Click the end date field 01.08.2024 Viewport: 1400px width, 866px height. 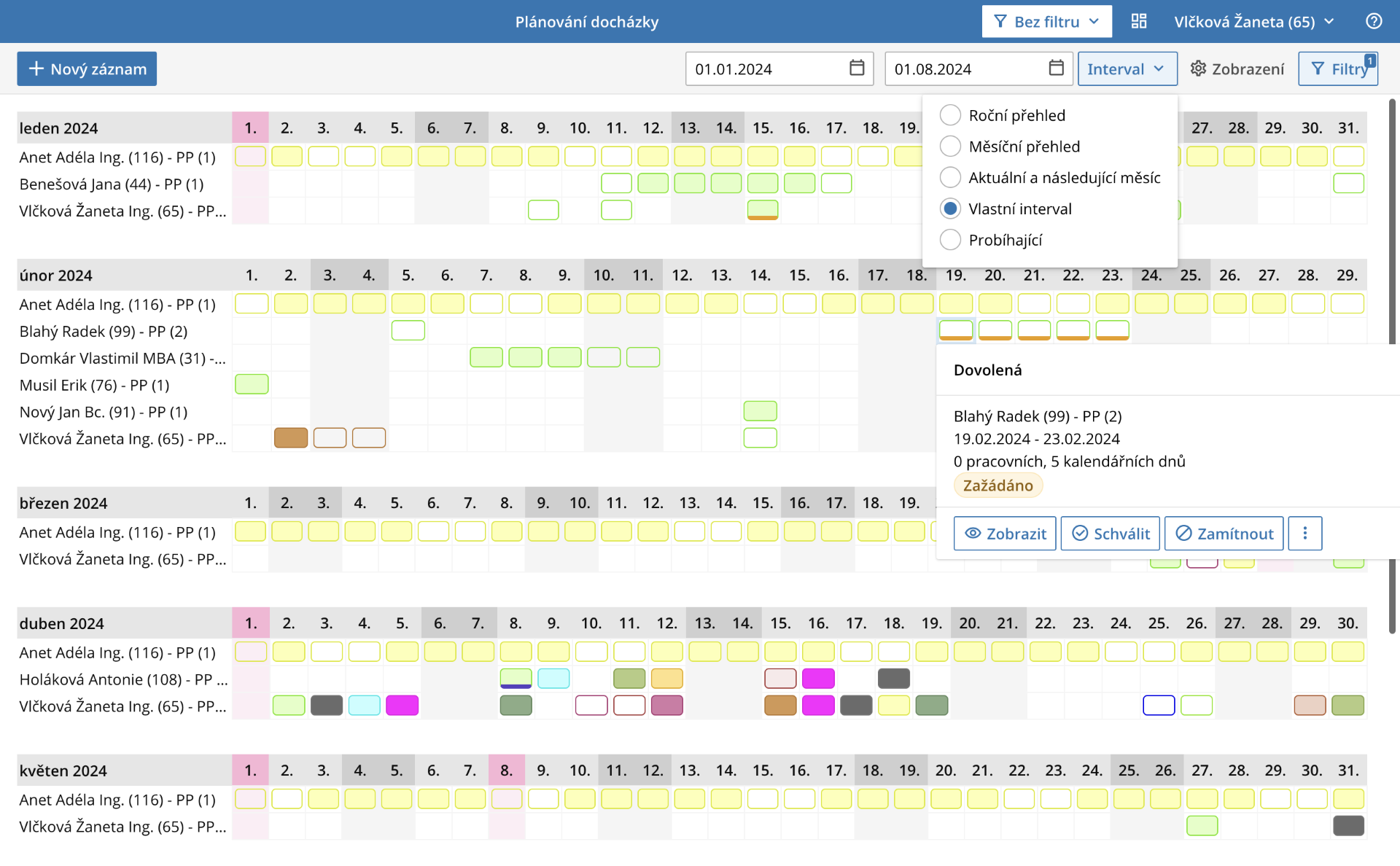pos(979,69)
